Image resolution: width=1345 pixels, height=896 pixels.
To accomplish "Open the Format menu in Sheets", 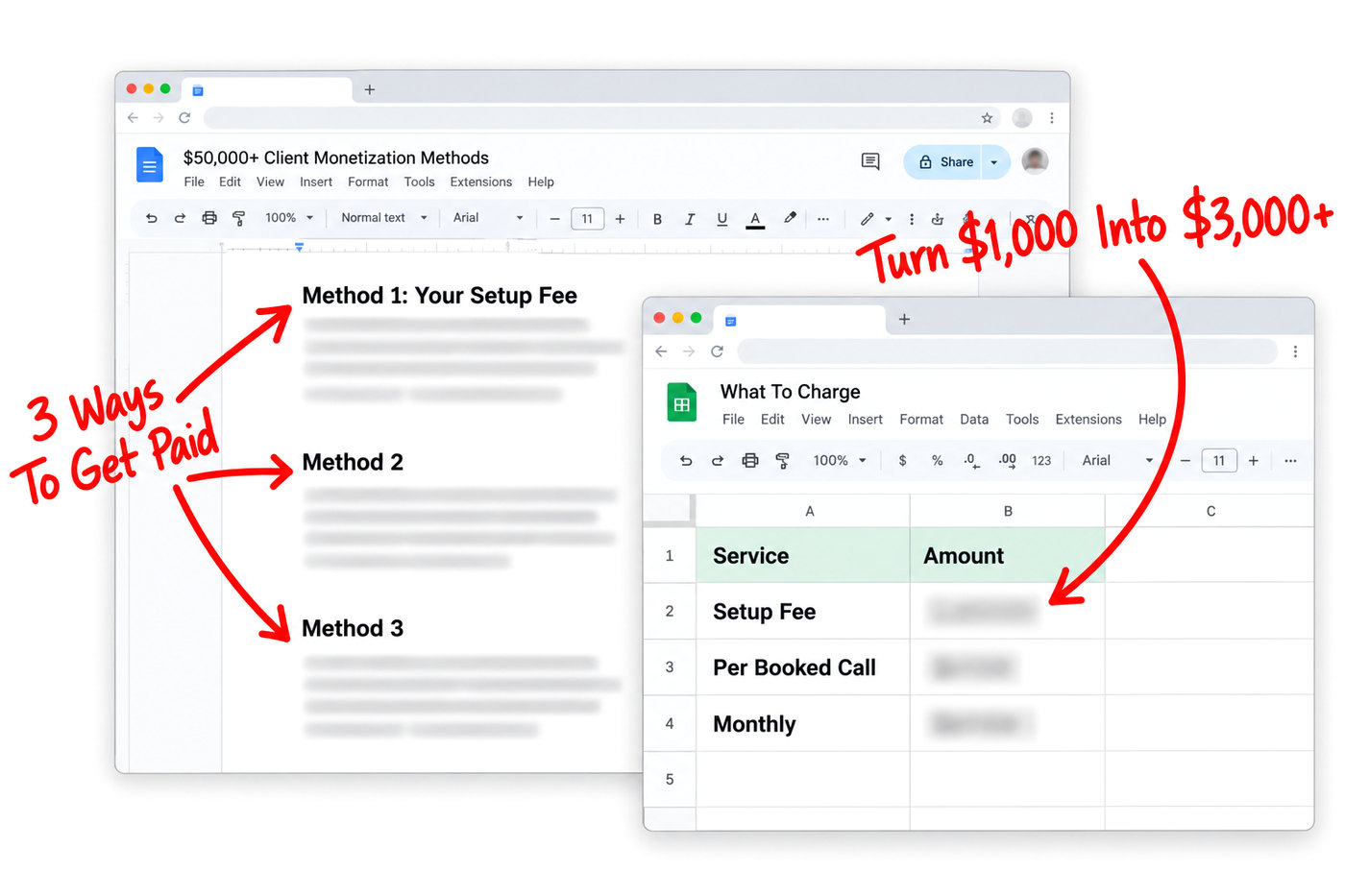I will [x=921, y=420].
